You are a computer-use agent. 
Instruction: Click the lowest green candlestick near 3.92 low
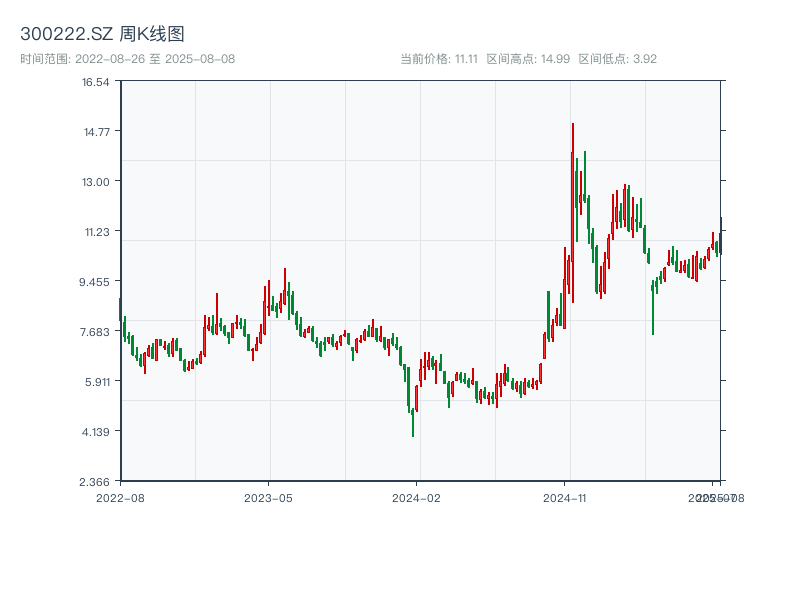click(x=413, y=422)
